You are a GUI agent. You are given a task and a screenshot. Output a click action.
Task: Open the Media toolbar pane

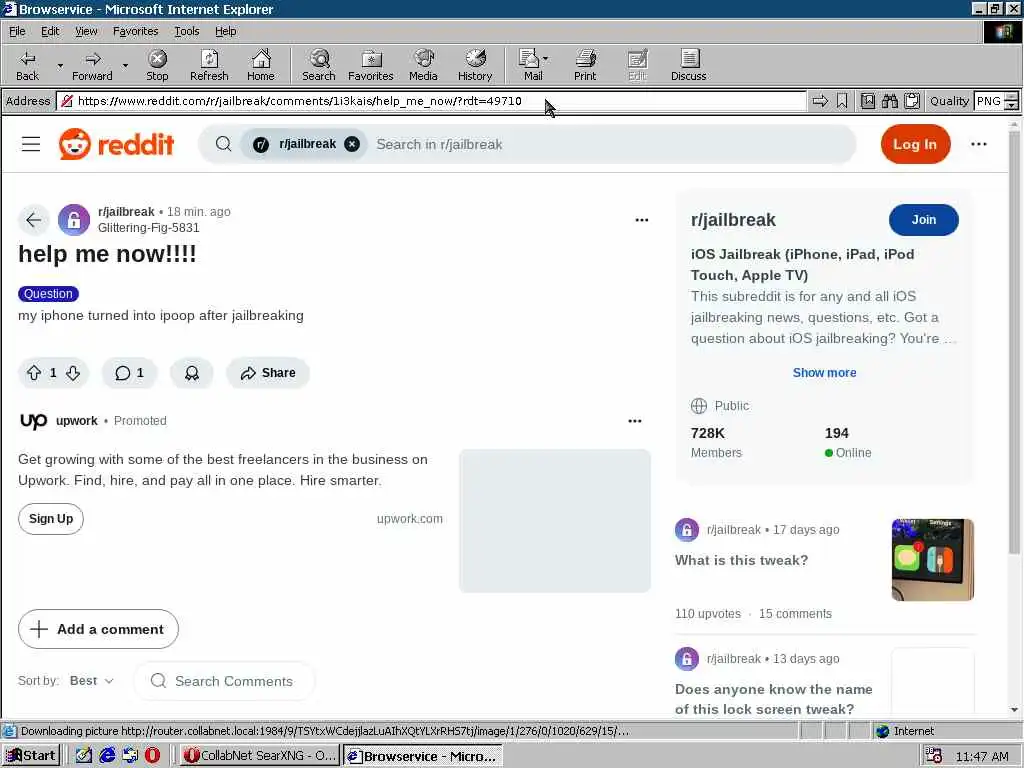423,65
